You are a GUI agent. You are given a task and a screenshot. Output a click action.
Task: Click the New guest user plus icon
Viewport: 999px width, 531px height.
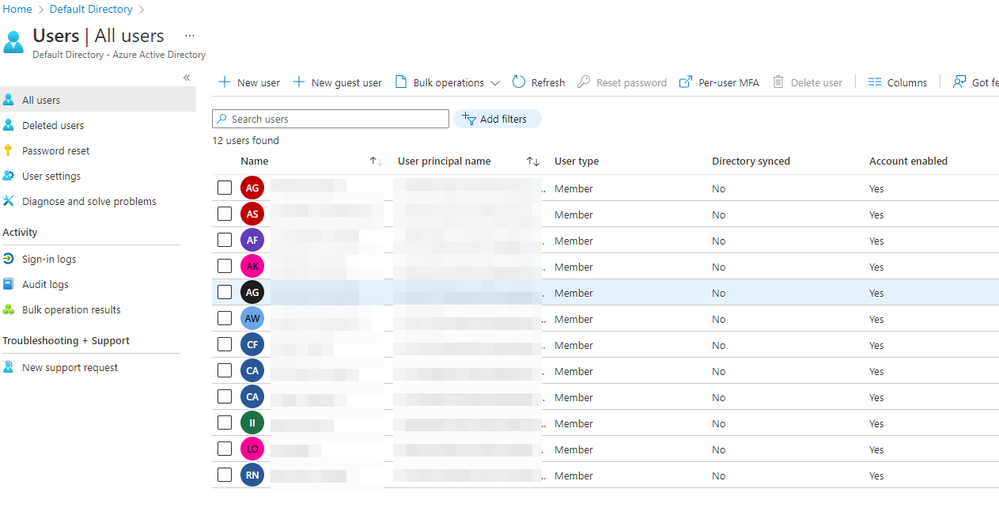[x=299, y=82]
